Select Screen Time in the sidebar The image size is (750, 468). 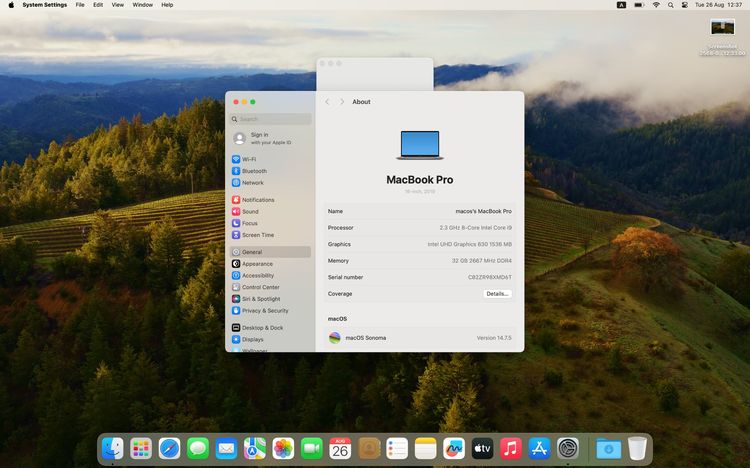(270, 235)
